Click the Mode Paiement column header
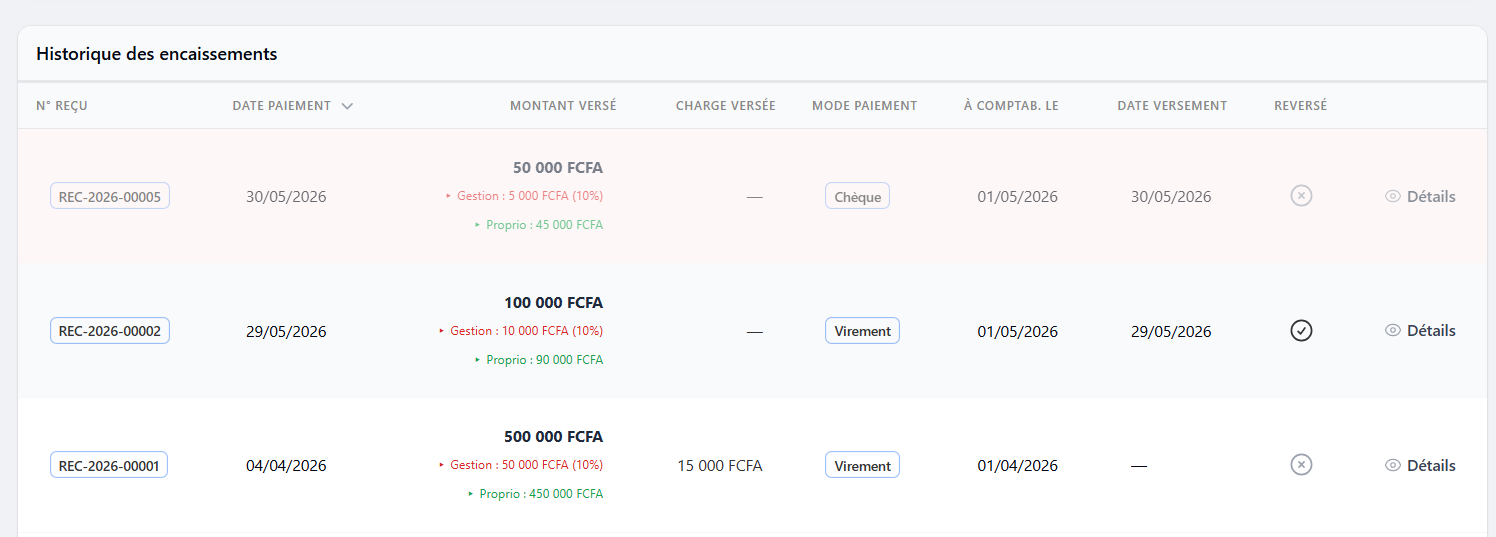Screen dimensions: 1496x537 pyautogui.click(x=864, y=105)
